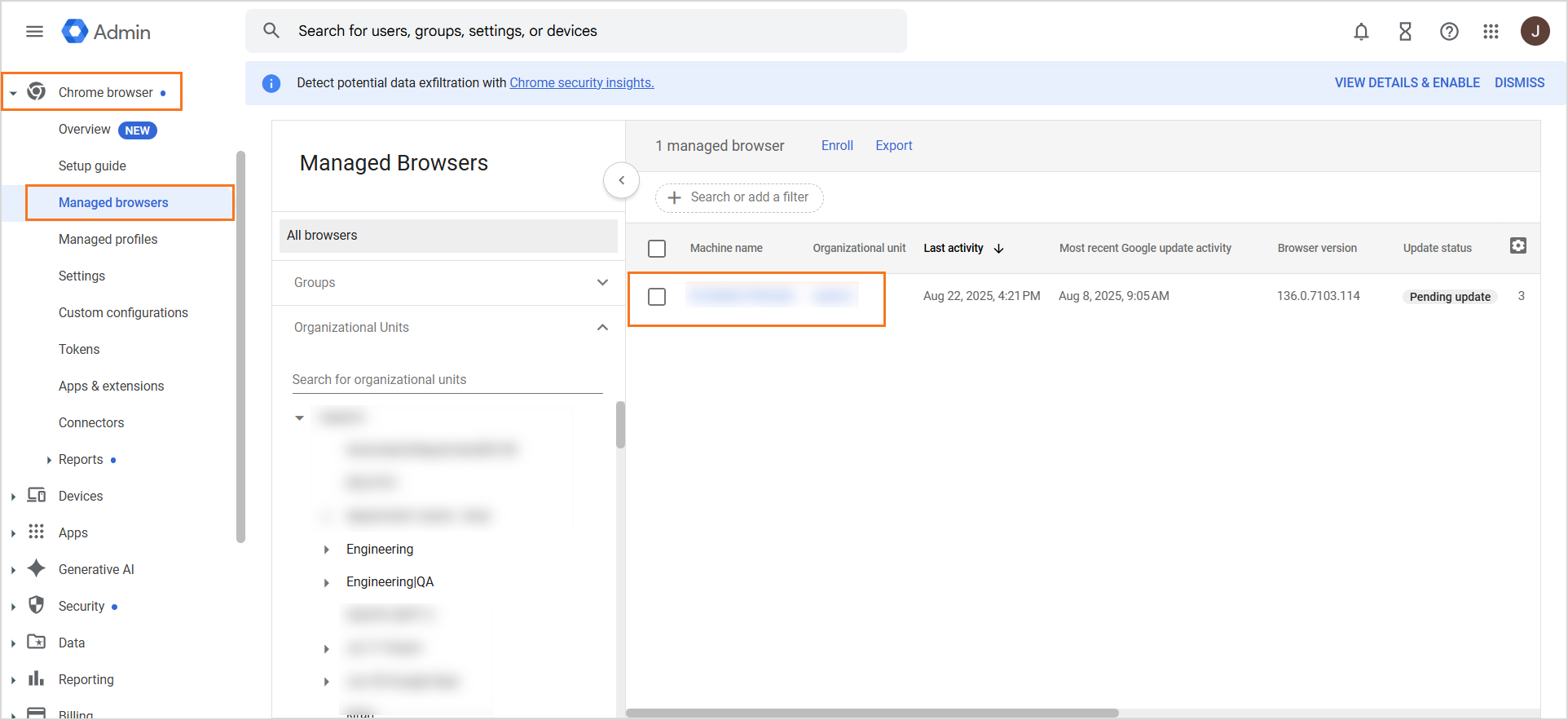The width and height of the screenshot is (1568, 720).
Task: Expand the Security section arrow
Action: tap(13, 607)
